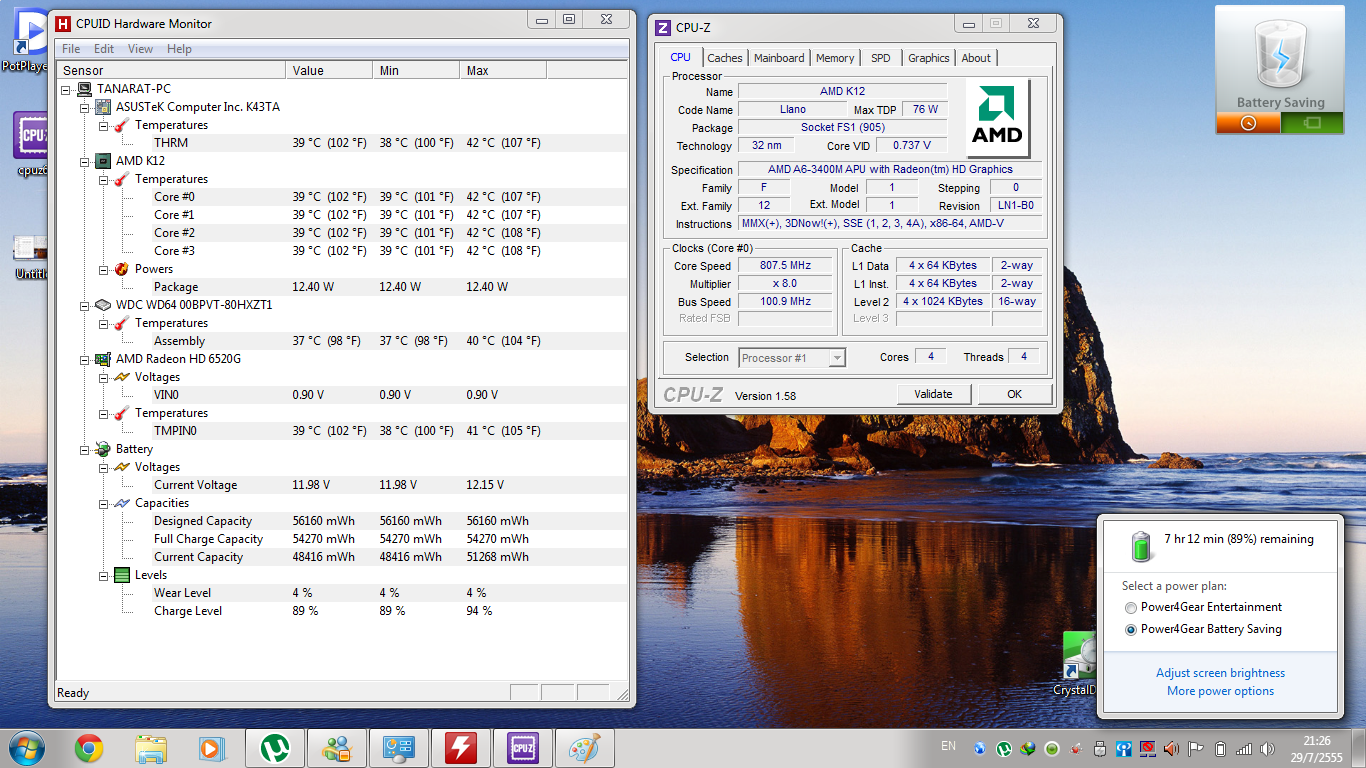Switch to HWMonitor red lightning taskbar button
The width and height of the screenshot is (1366, 768).
tap(461, 748)
